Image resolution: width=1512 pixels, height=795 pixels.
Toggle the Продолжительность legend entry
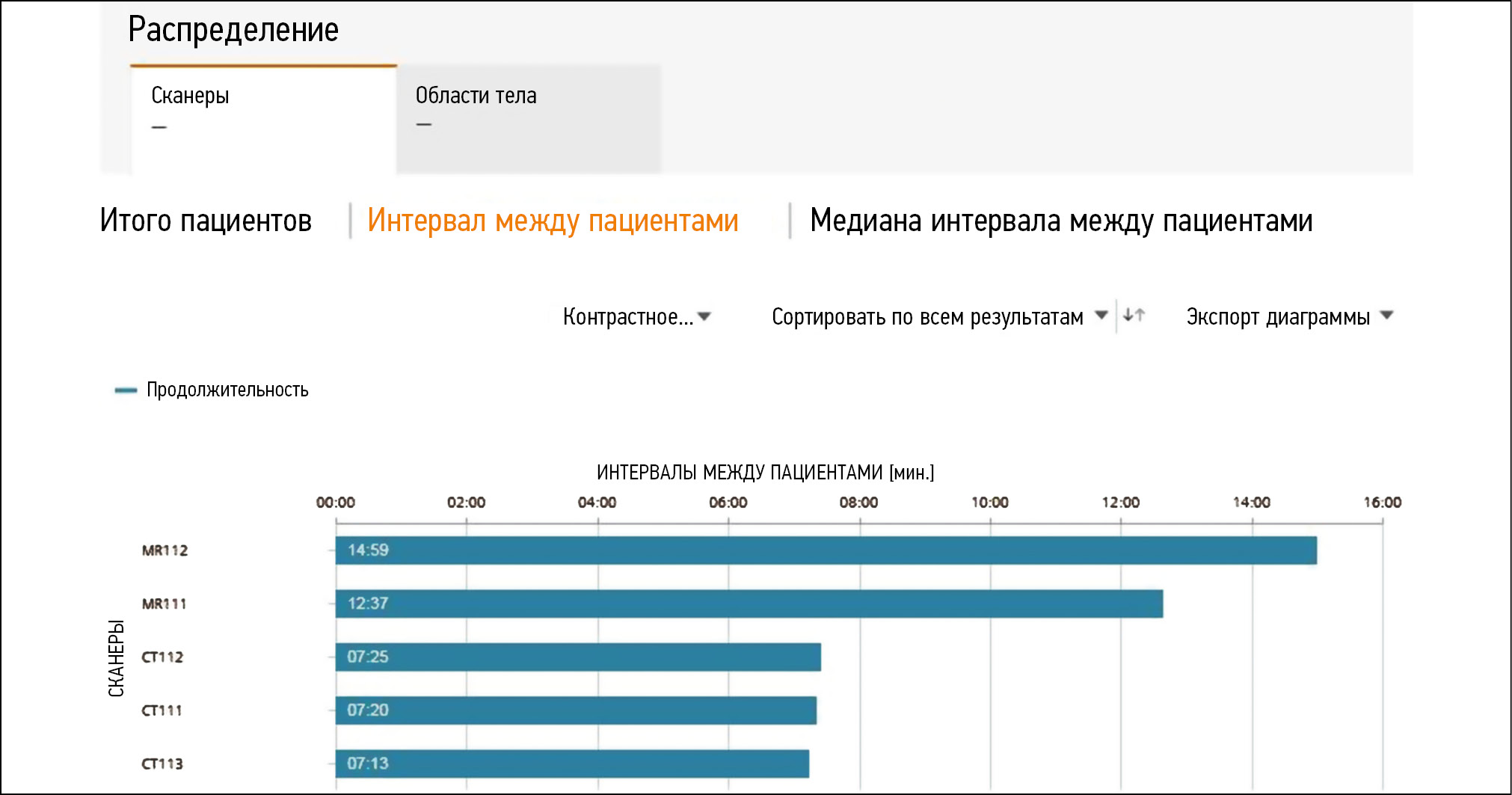click(227, 390)
